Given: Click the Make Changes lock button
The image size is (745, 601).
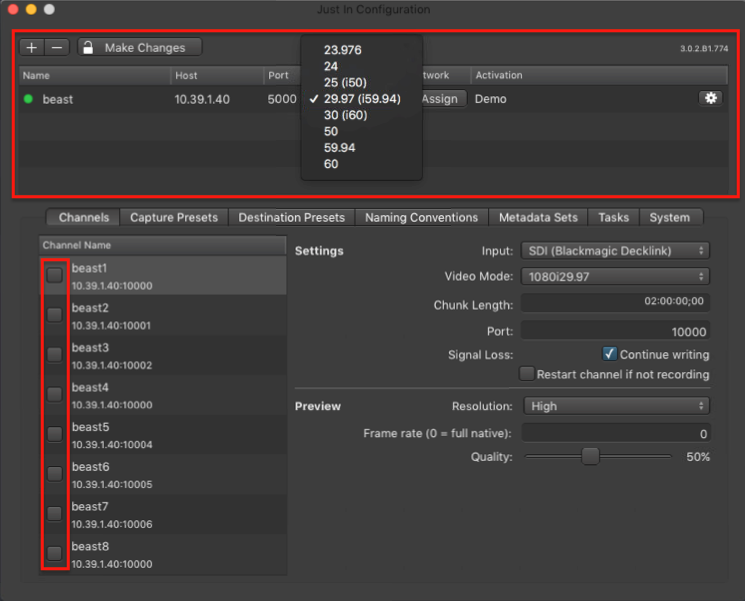Looking at the screenshot, I should 140,48.
